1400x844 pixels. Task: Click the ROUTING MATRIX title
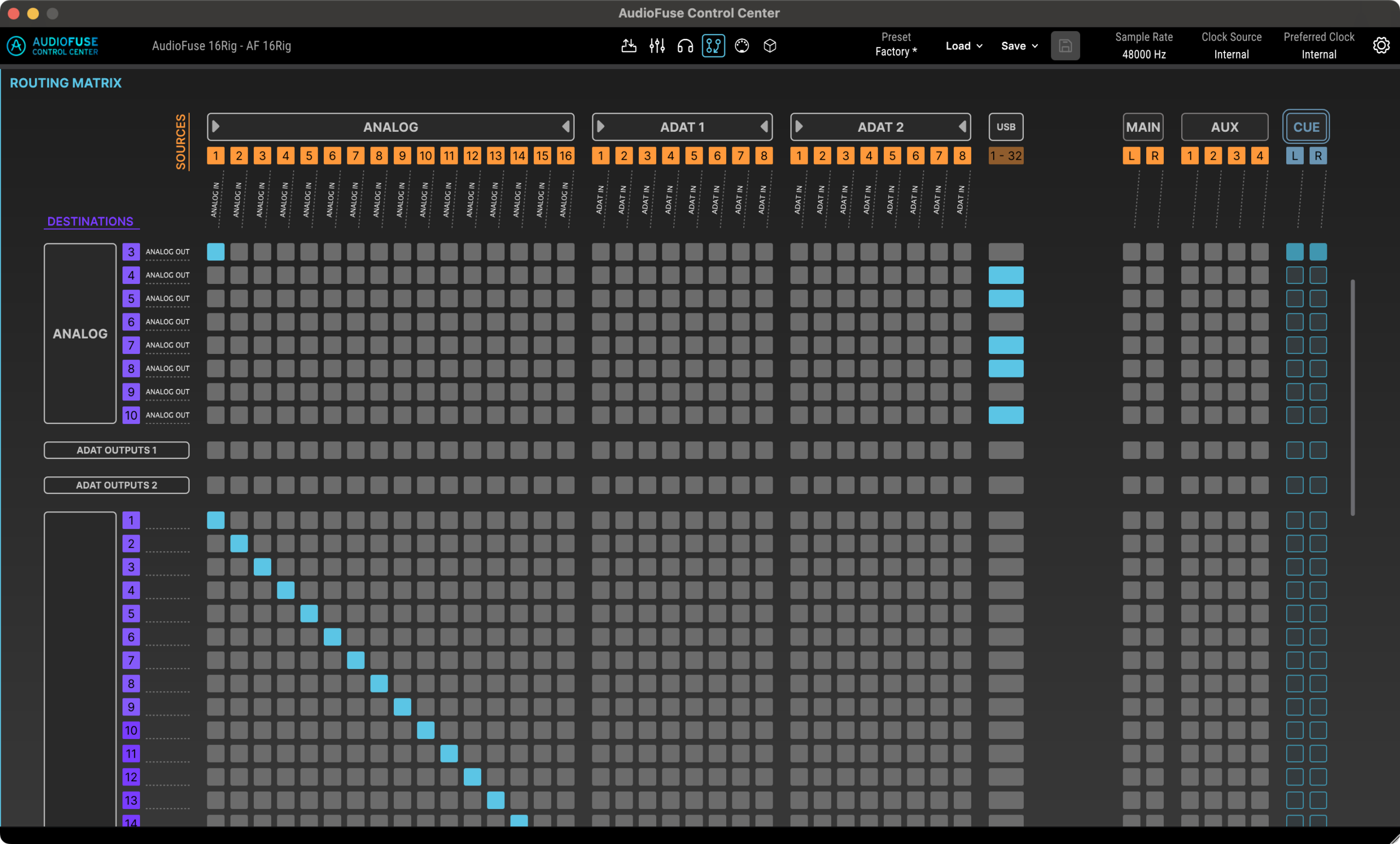tap(66, 83)
